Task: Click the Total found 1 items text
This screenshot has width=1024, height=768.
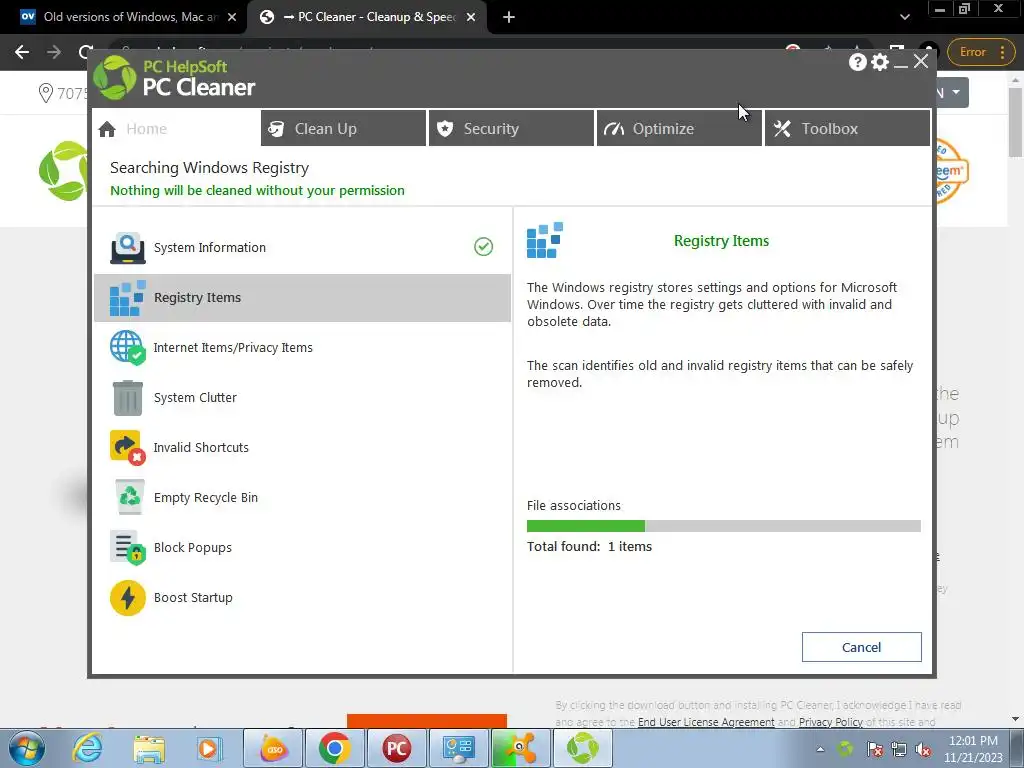Action: point(589,547)
